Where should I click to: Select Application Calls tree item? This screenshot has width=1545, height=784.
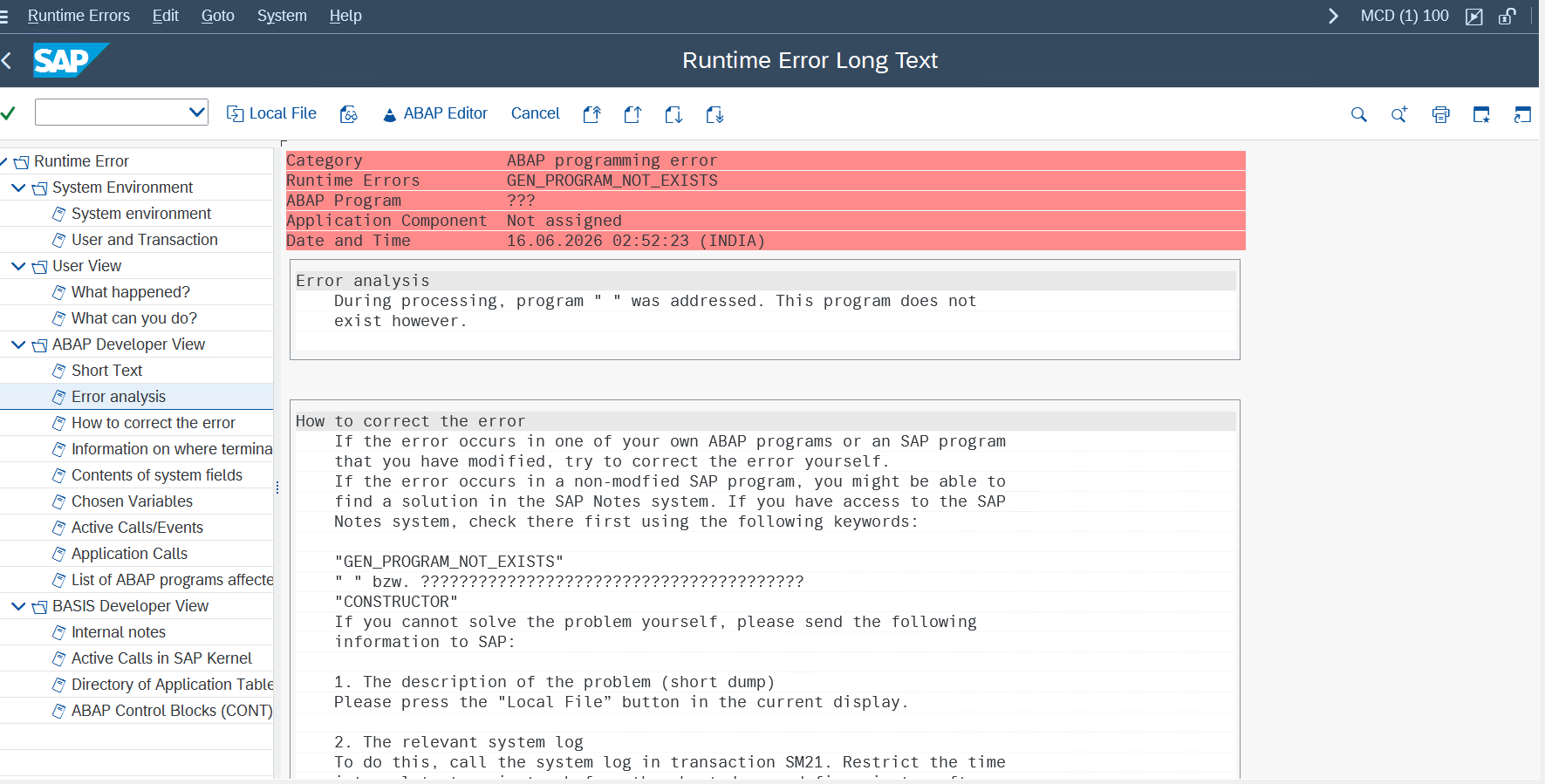(129, 554)
